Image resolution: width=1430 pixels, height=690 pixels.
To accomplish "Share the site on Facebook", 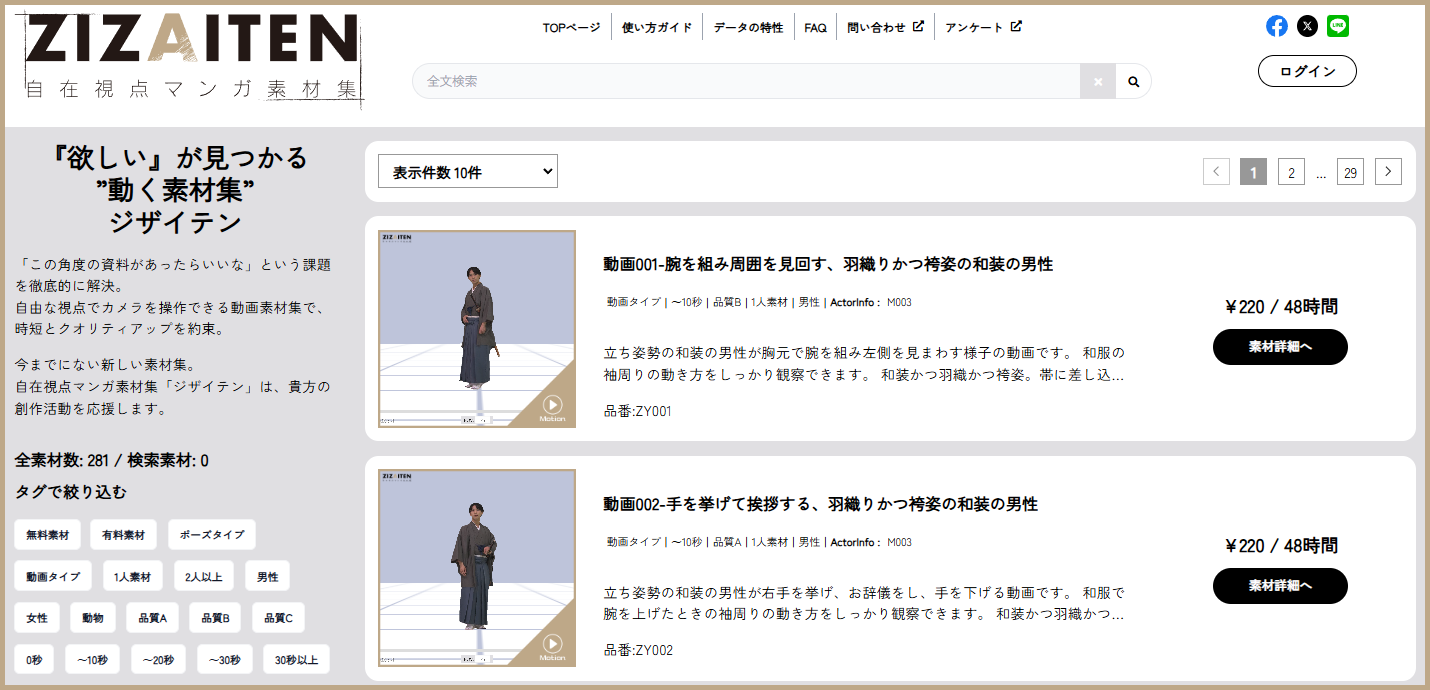I will [x=1277, y=25].
